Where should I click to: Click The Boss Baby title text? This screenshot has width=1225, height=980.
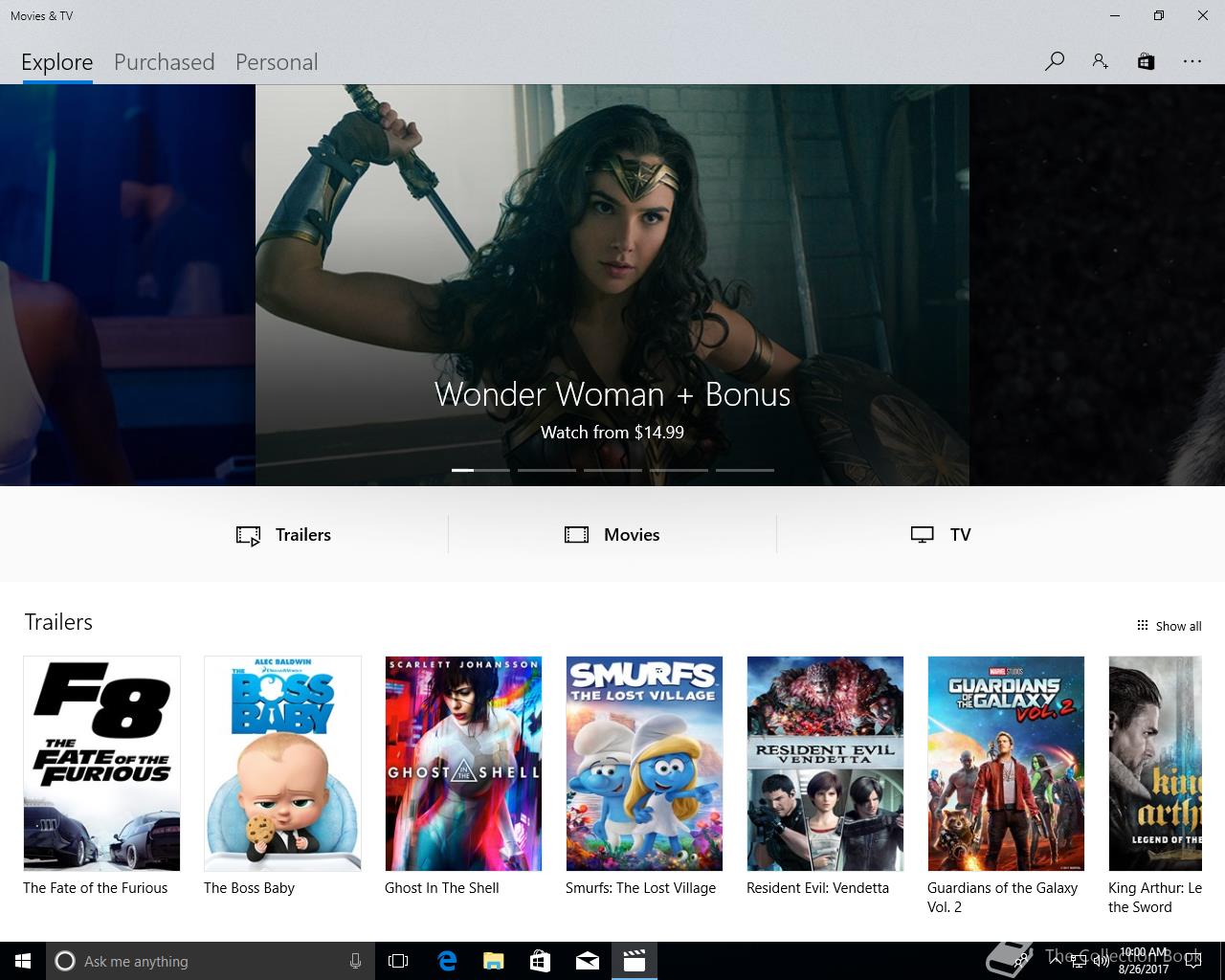tap(249, 888)
